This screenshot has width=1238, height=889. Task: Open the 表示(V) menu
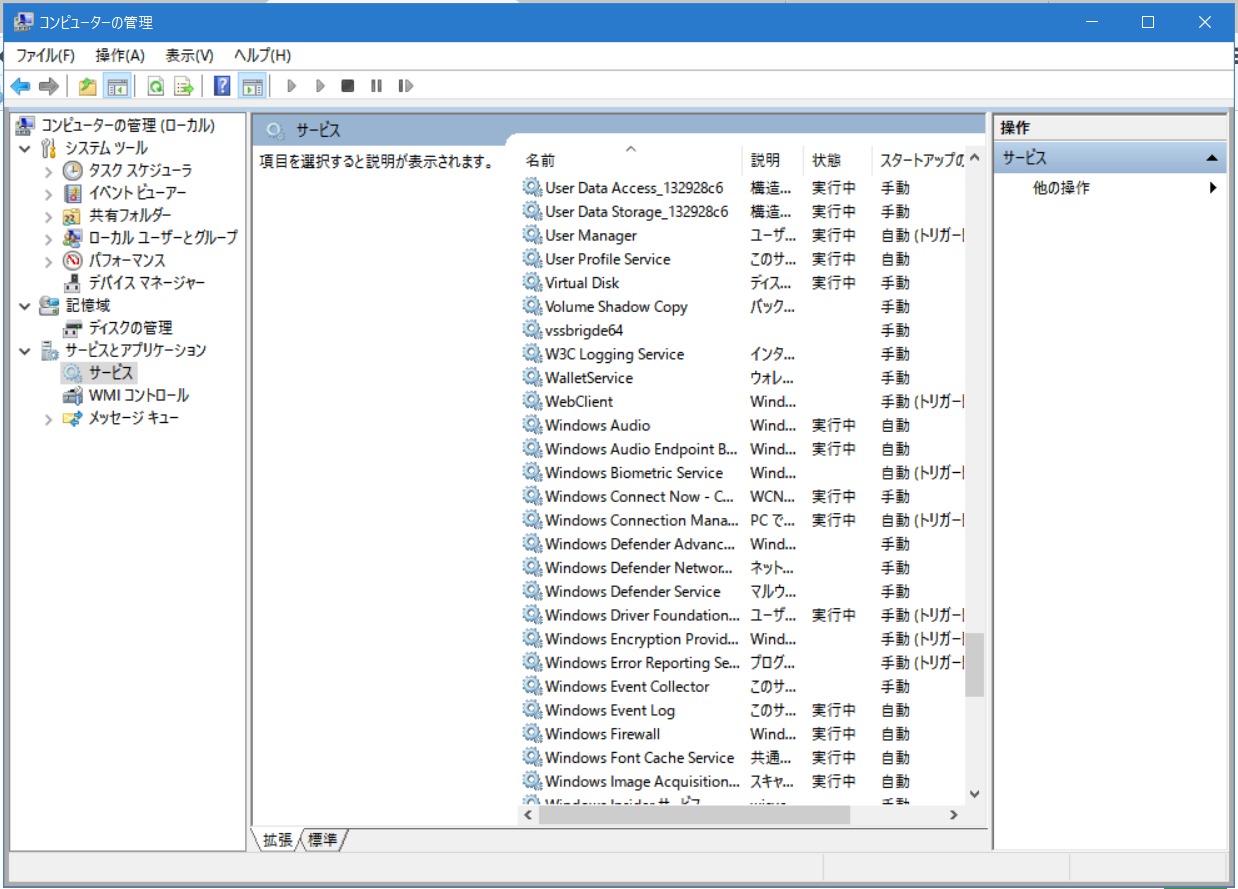pos(189,55)
